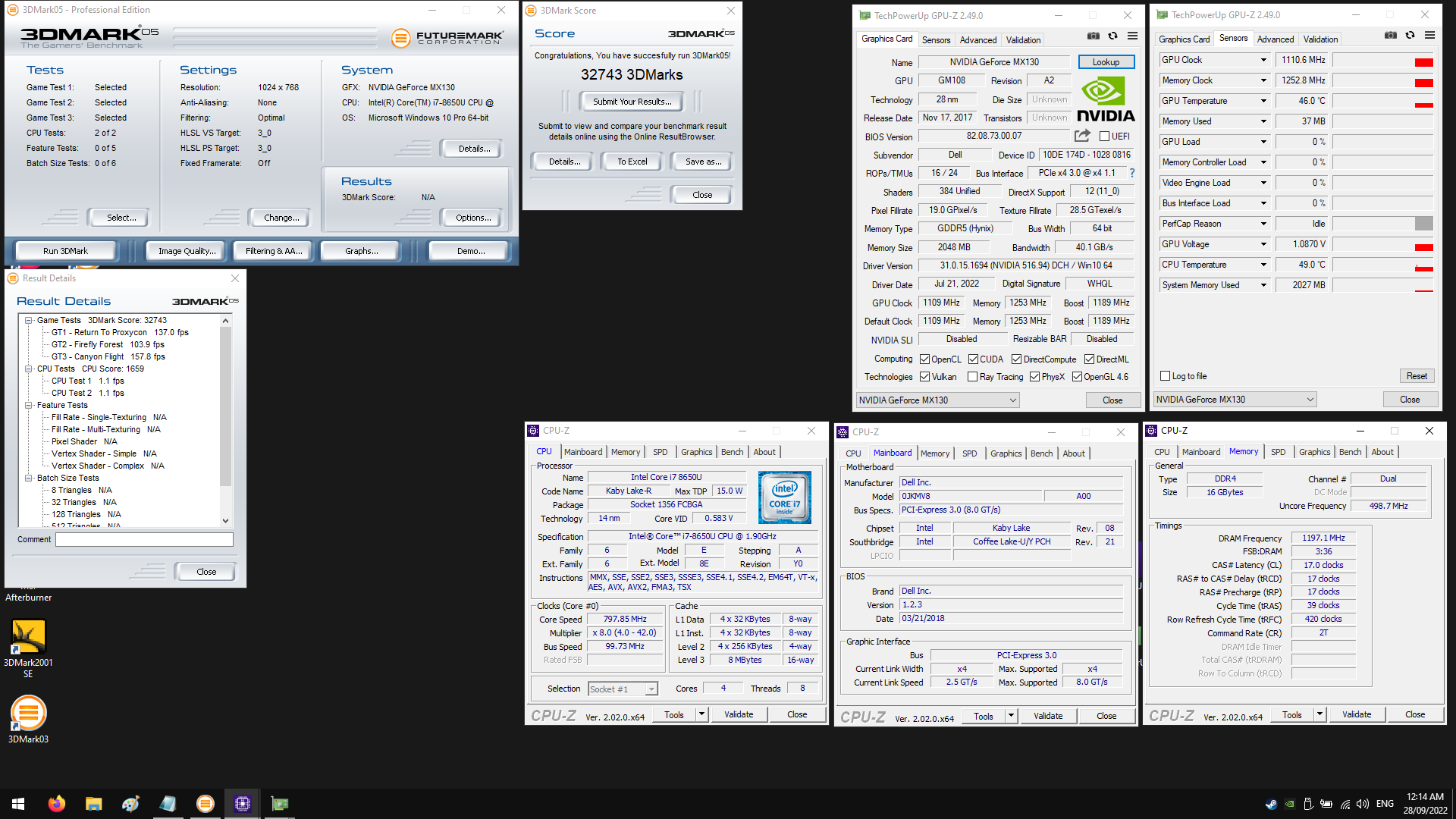Click the NVIDIA tray icon
This screenshot has width=1456, height=819.
click(1289, 804)
